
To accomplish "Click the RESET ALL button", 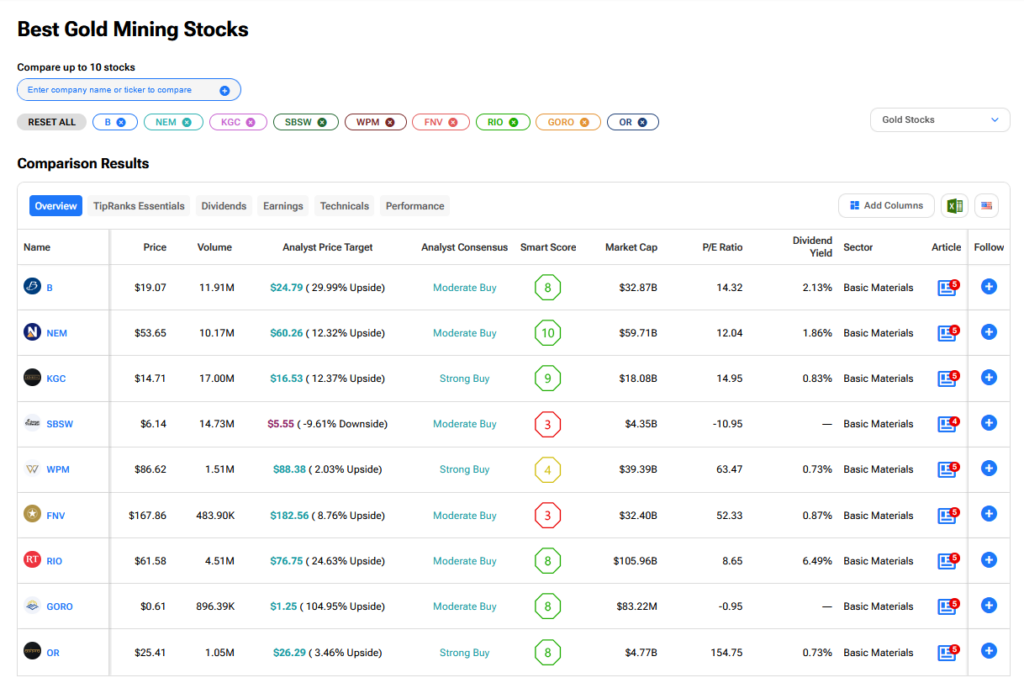I will coord(52,122).
